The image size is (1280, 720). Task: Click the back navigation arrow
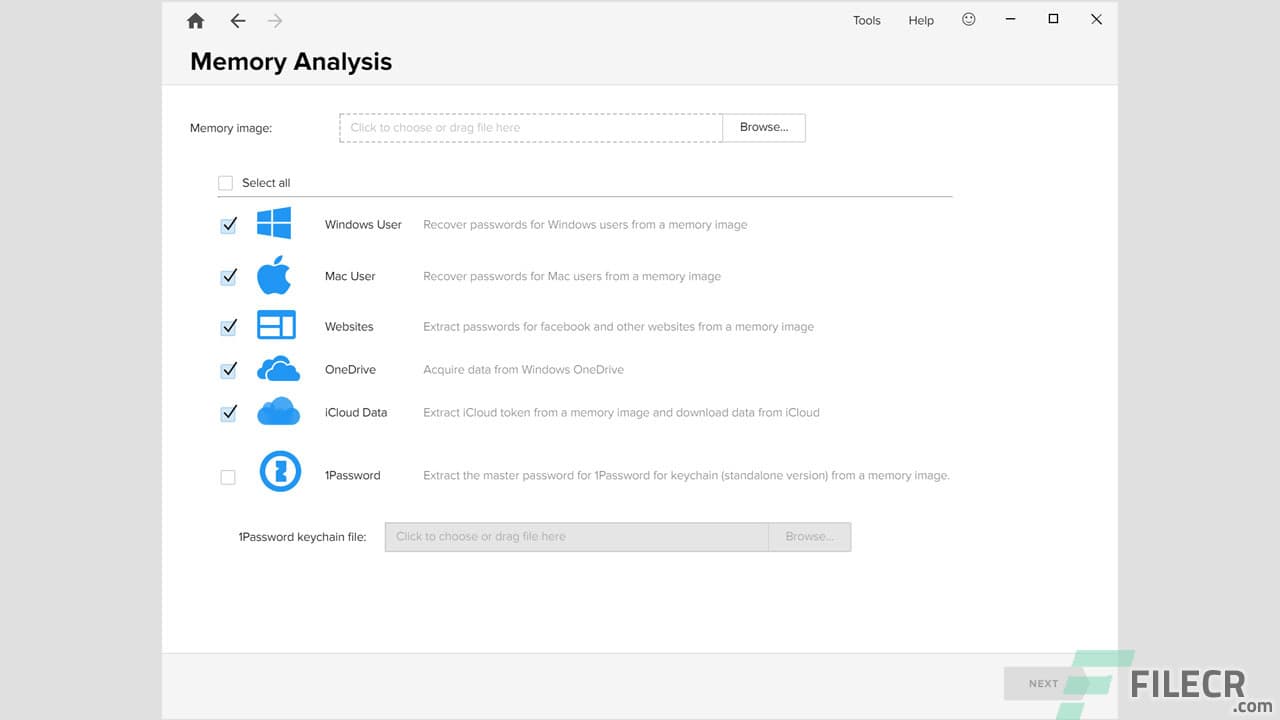[x=237, y=20]
